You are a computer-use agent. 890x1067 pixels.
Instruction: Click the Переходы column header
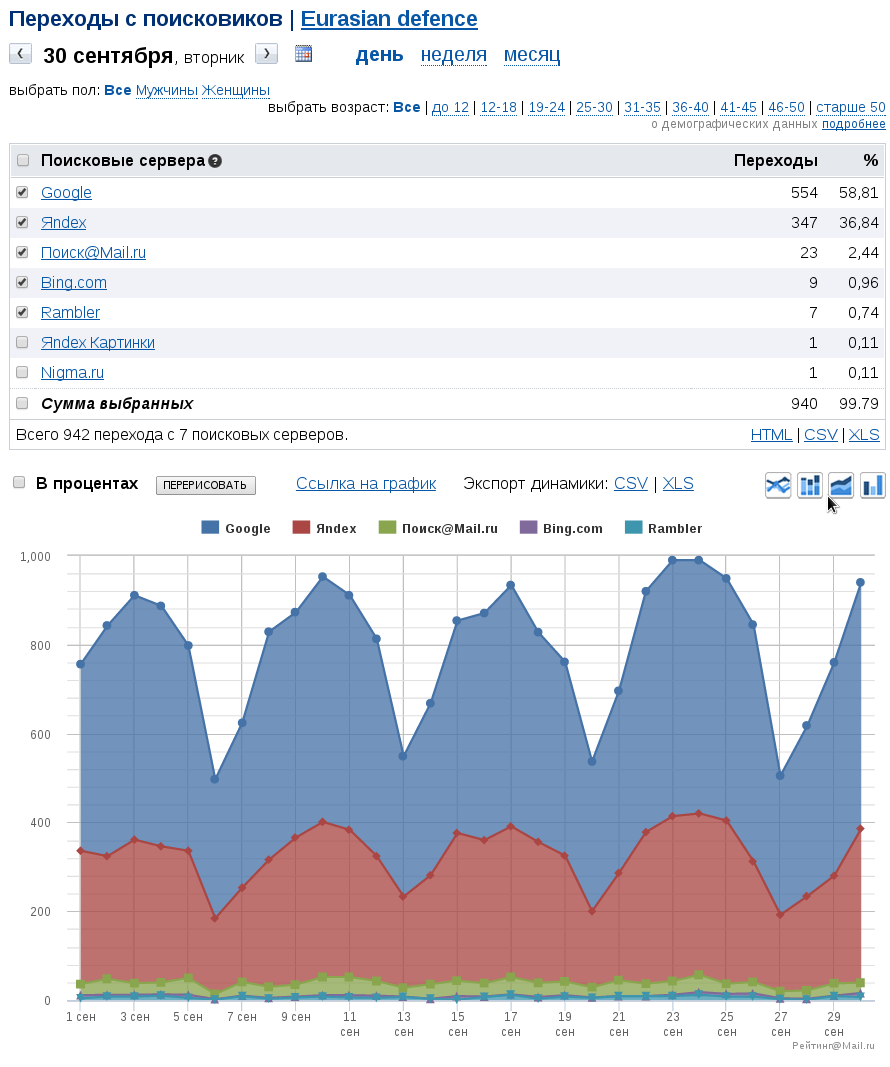coord(776,161)
